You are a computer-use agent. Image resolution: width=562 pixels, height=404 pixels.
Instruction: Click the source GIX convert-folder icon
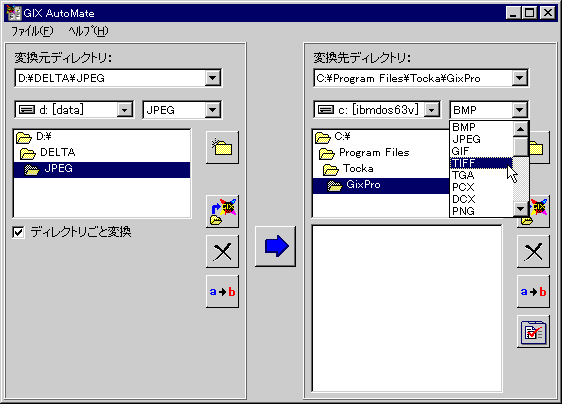(x=222, y=211)
